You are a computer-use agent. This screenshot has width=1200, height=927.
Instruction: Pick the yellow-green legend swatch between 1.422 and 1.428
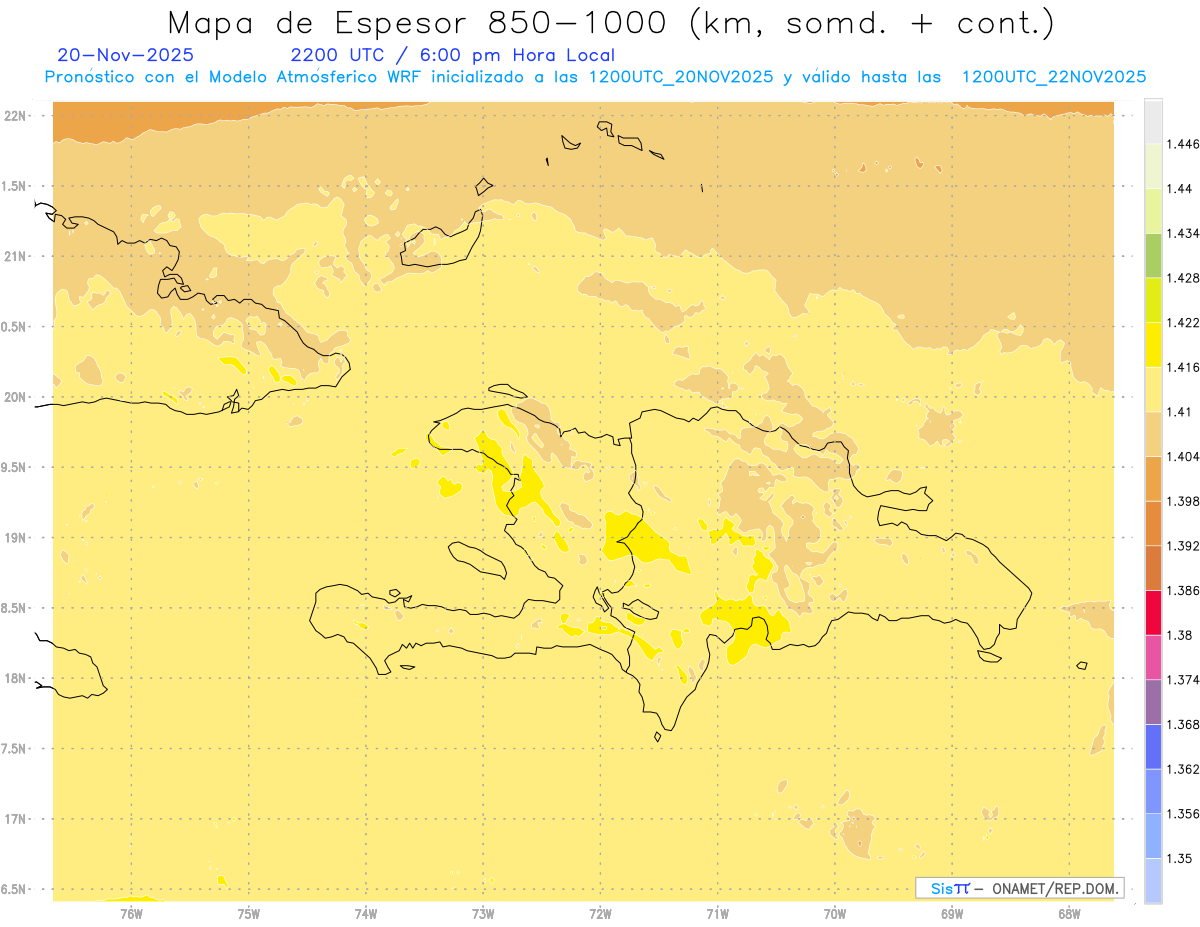click(x=1153, y=300)
